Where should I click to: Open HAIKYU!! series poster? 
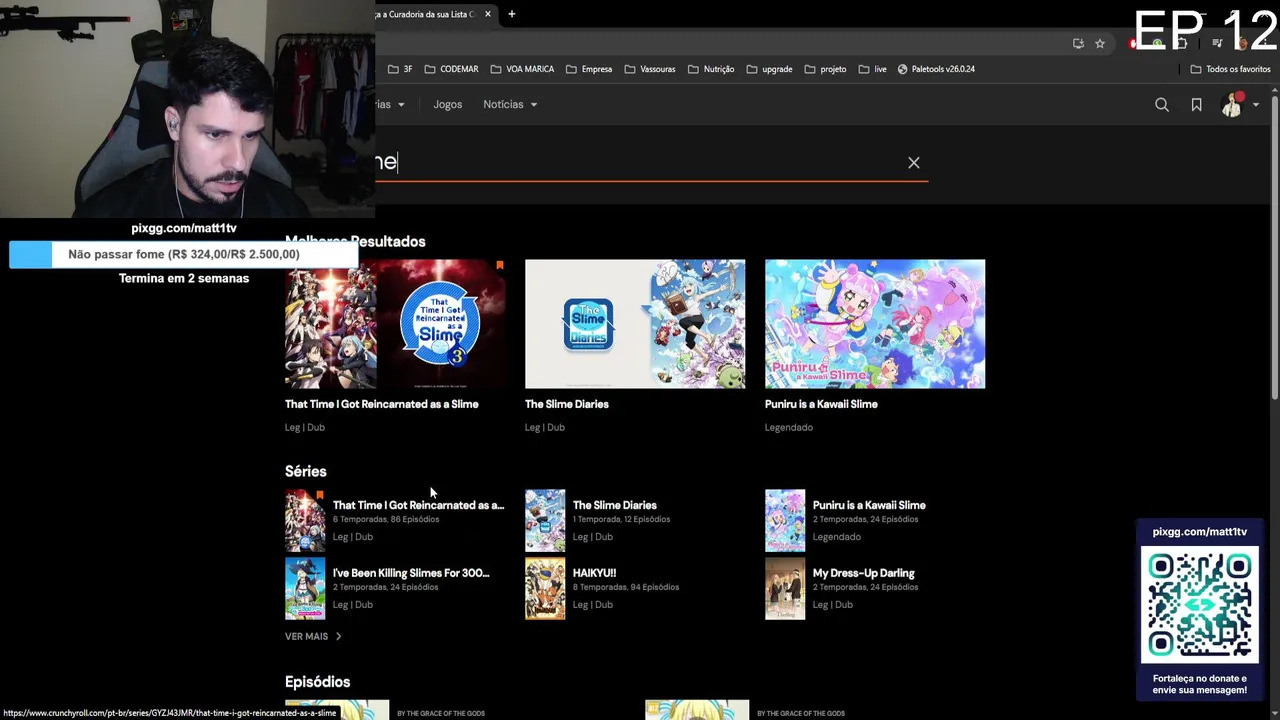coord(545,588)
